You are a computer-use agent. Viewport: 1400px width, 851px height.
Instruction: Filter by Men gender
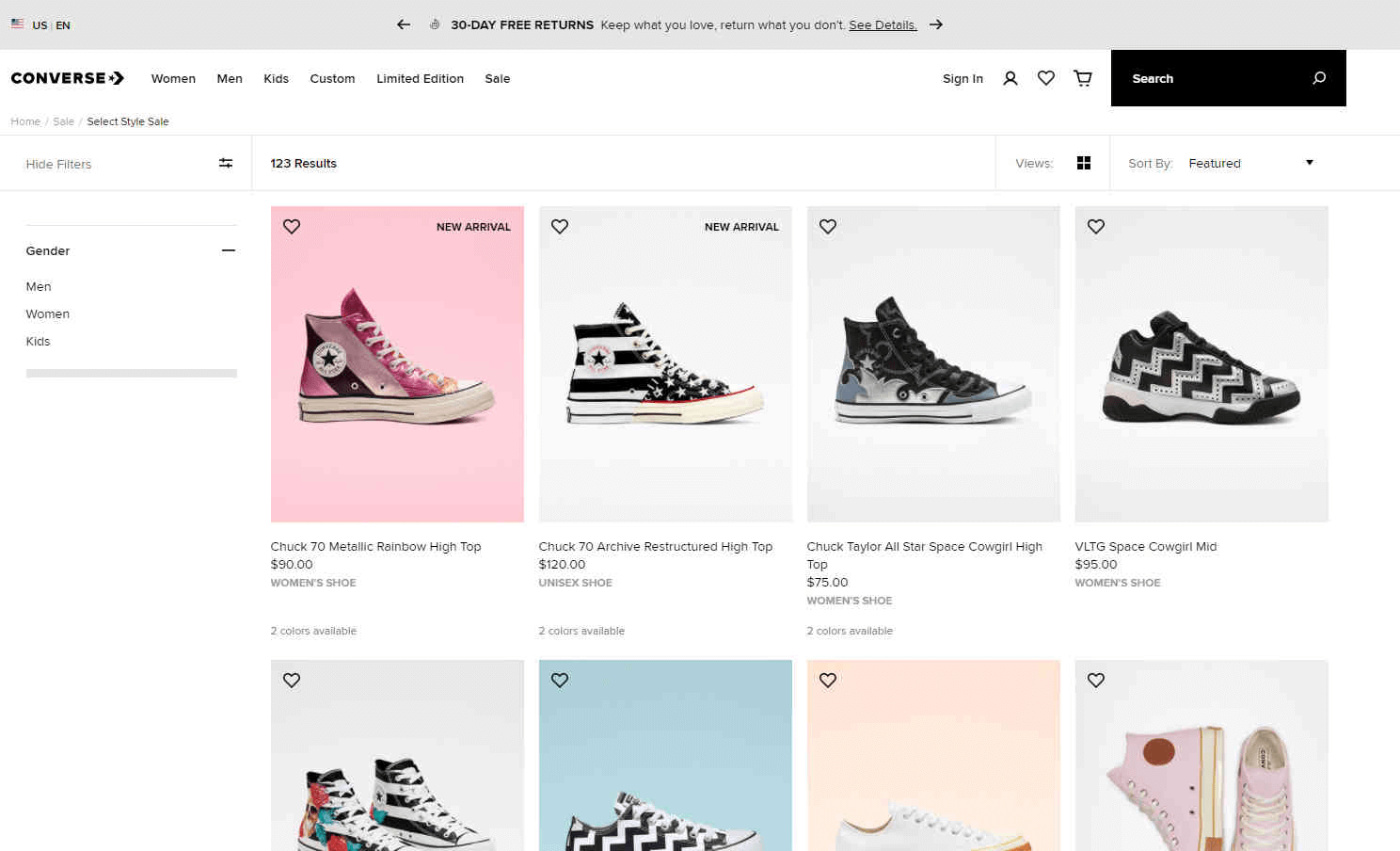point(39,286)
